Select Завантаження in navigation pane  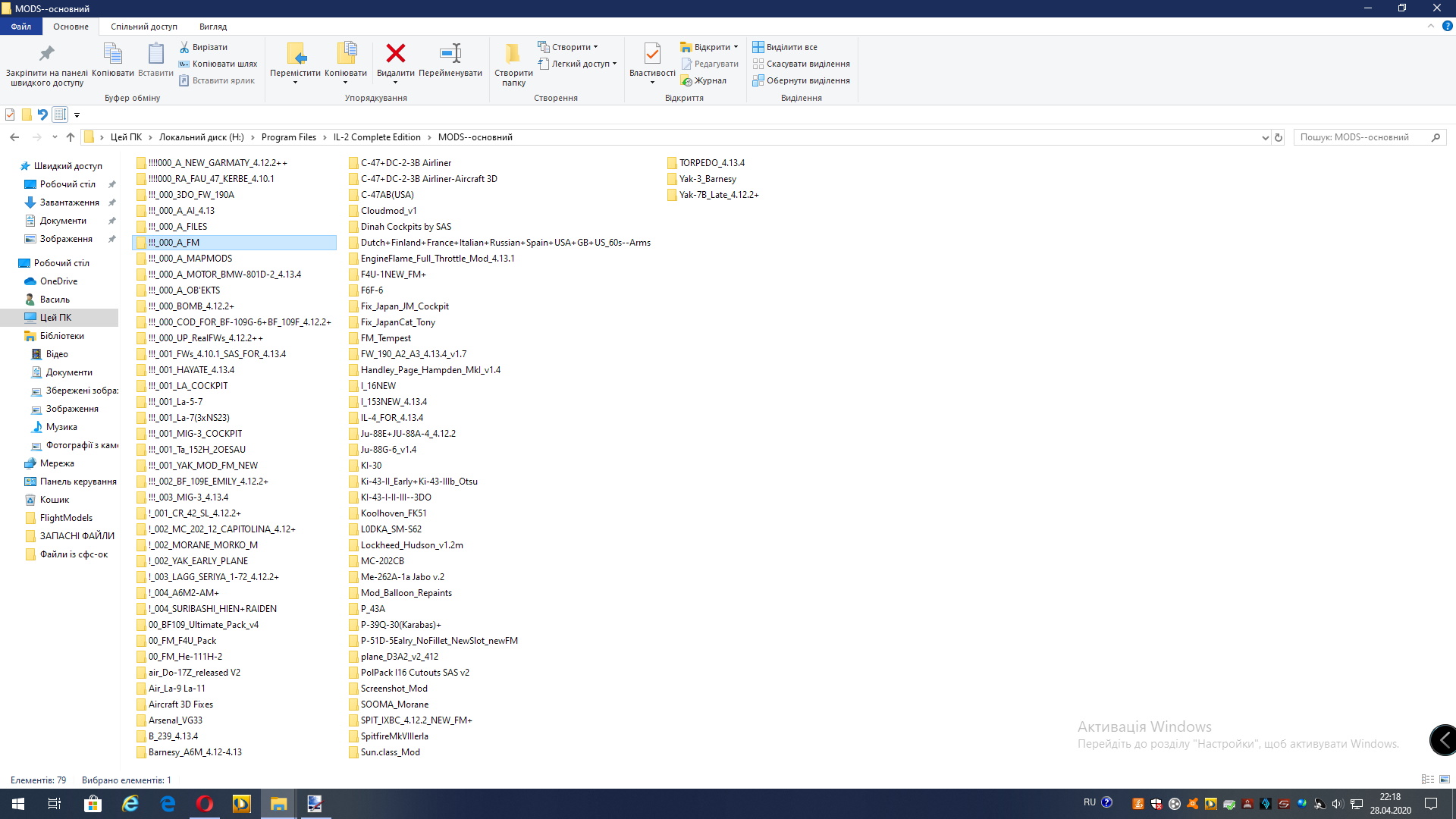69,202
